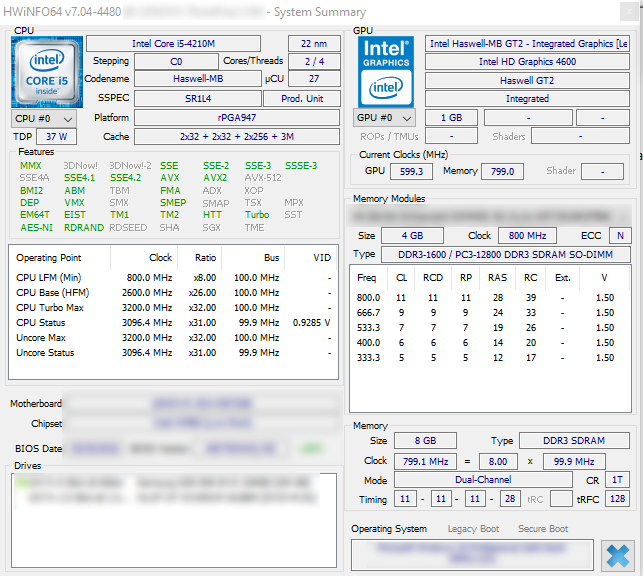Click the 37 W TDP value

[x=56, y=137]
